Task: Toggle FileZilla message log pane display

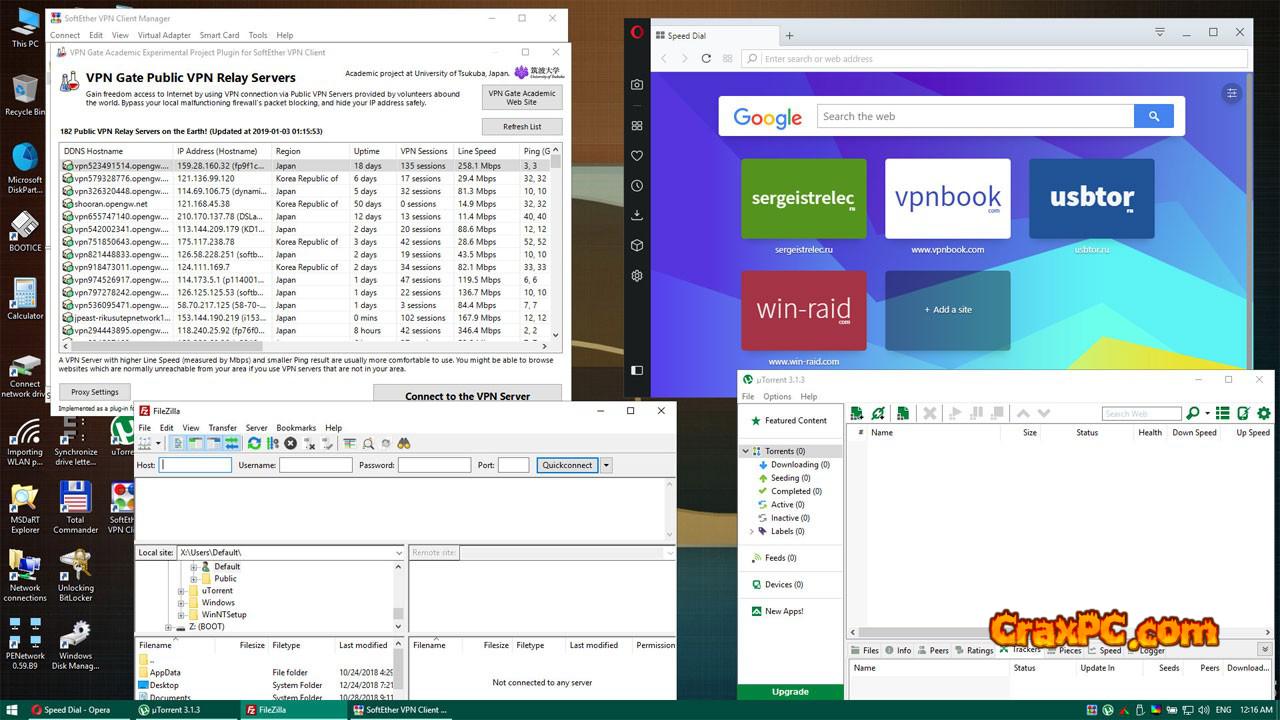Action: coord(179,443)
